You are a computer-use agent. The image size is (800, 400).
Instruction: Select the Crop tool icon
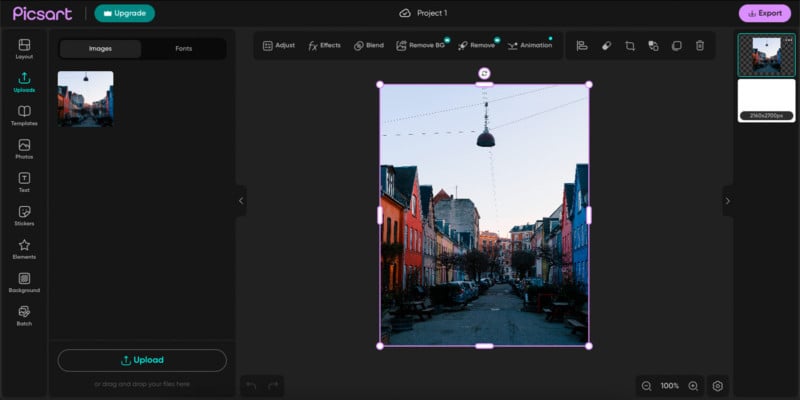(x=630, y=46)
